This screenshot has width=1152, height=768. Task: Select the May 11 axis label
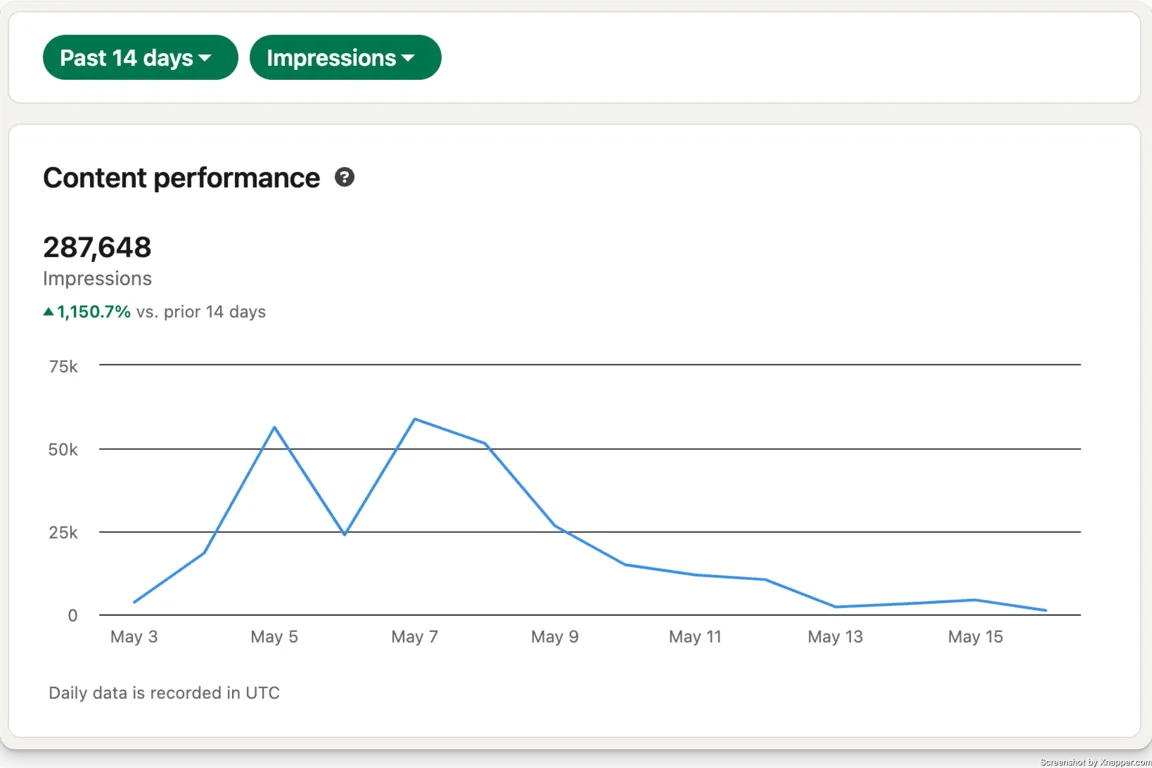point(695,636)
